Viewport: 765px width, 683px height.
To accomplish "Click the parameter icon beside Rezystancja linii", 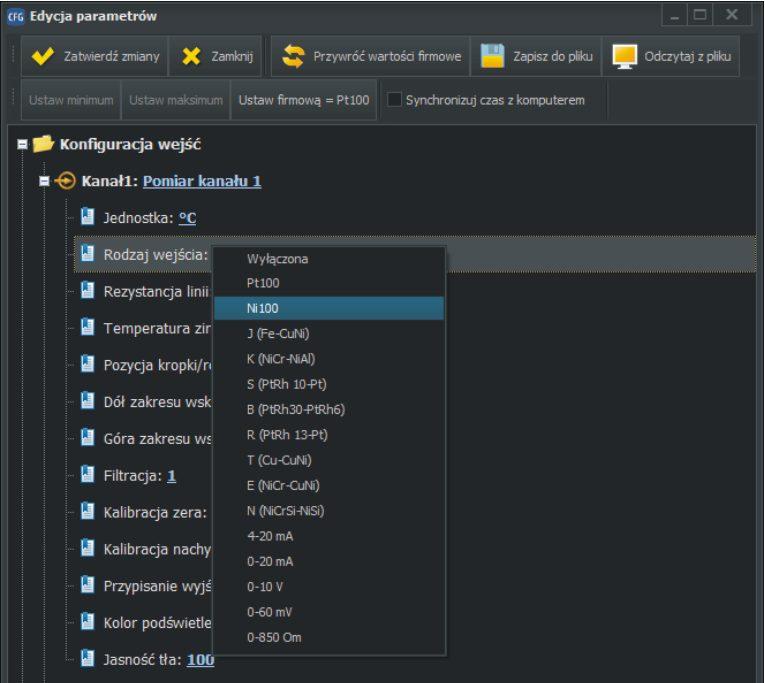I will 87,290.
